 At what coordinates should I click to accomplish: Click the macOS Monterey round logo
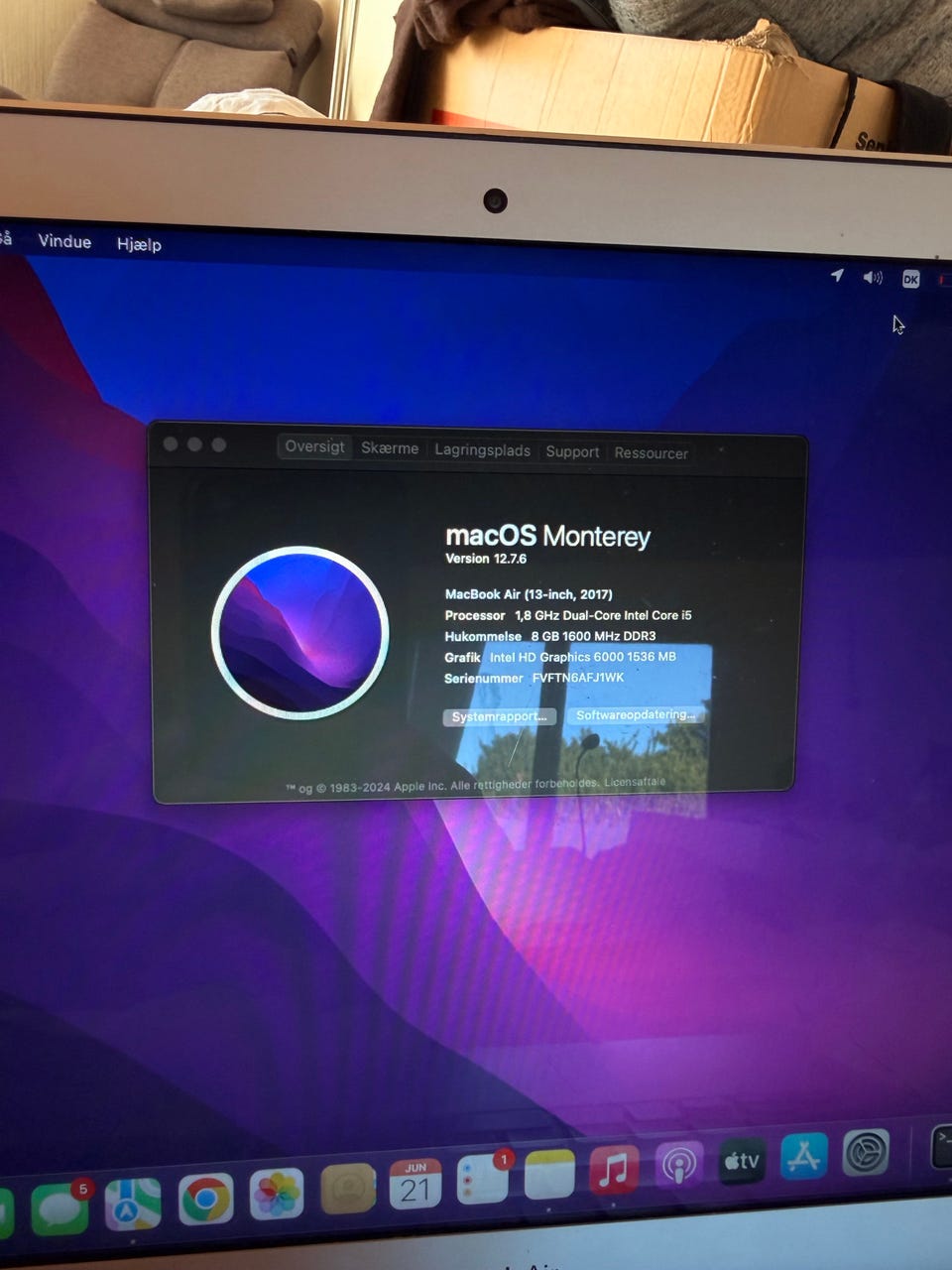coord(299,632)
